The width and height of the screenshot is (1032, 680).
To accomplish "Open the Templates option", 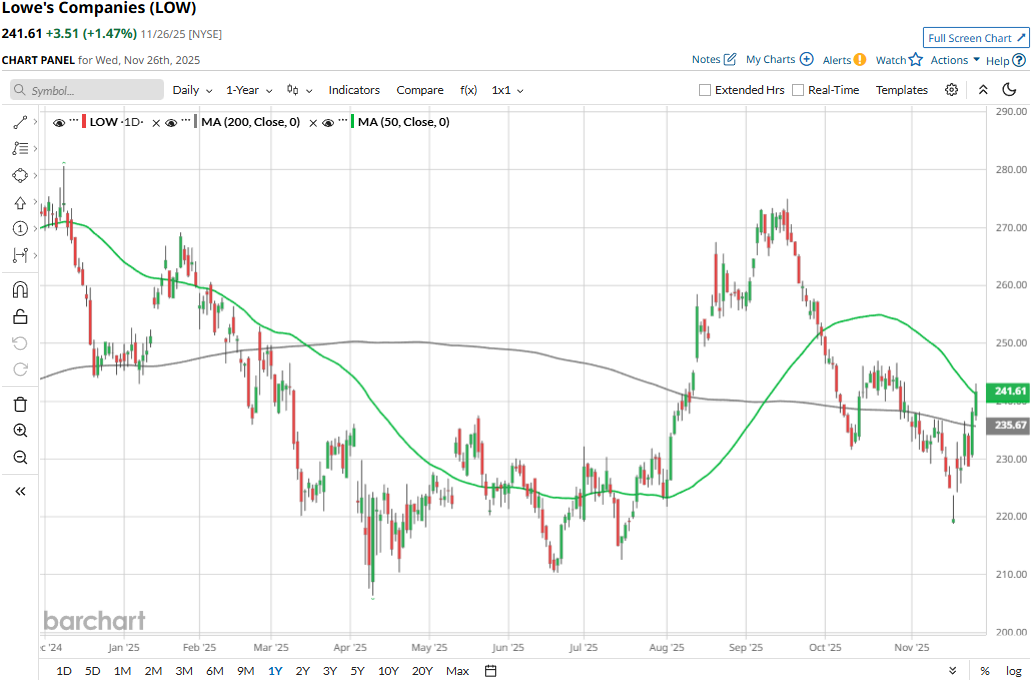I will point(901,90).
